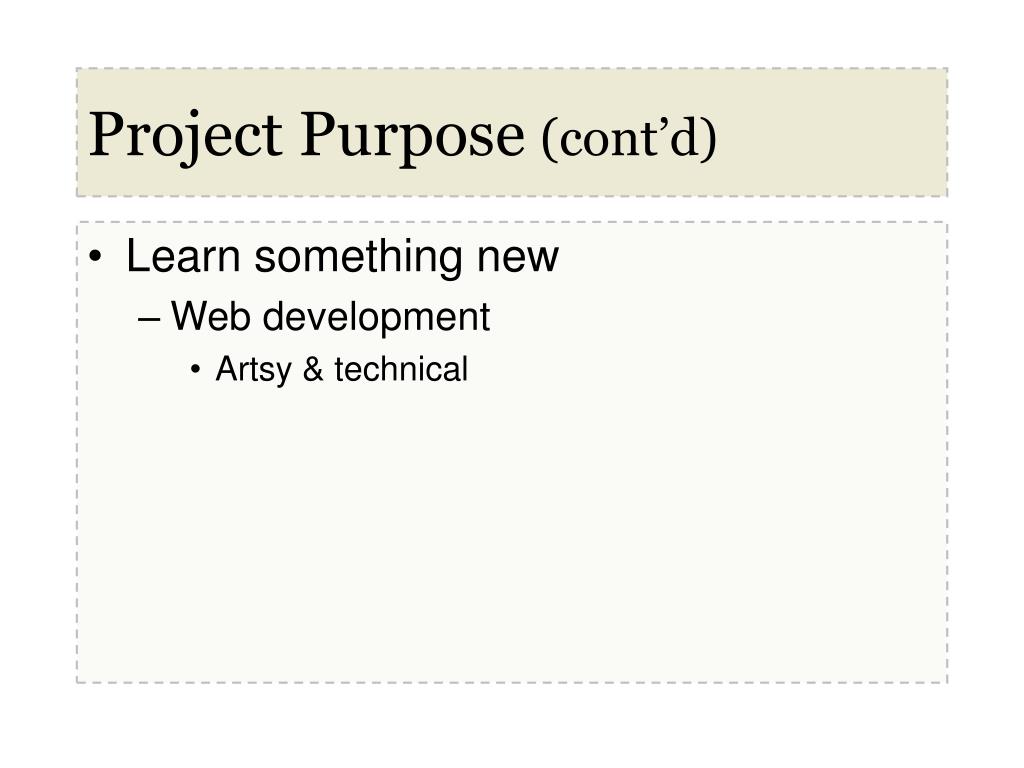Screen dimensions: 1024x768
Task: Click the word "technical" in the third-level bullet
Action: pos(401,369)
